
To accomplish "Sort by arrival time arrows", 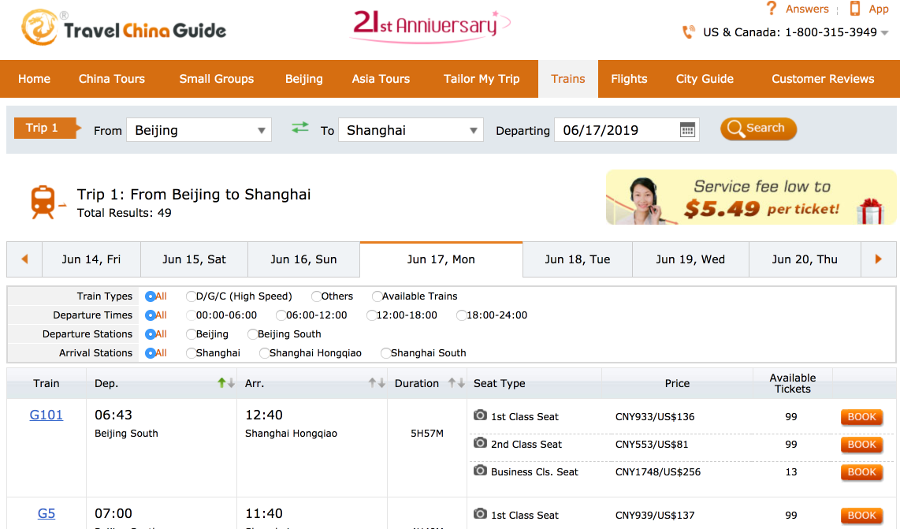I will coord(377,383).
